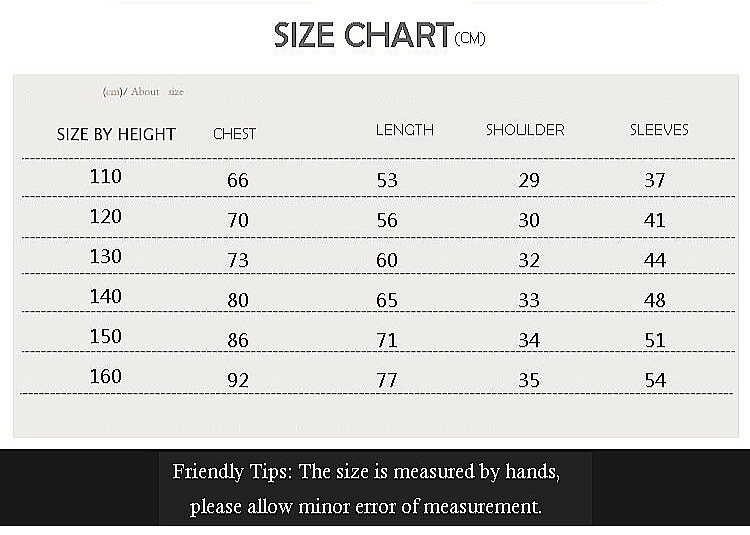Screen dimensions: 750x535
Task: Click the 160 height row label
Action: [105, 377]
